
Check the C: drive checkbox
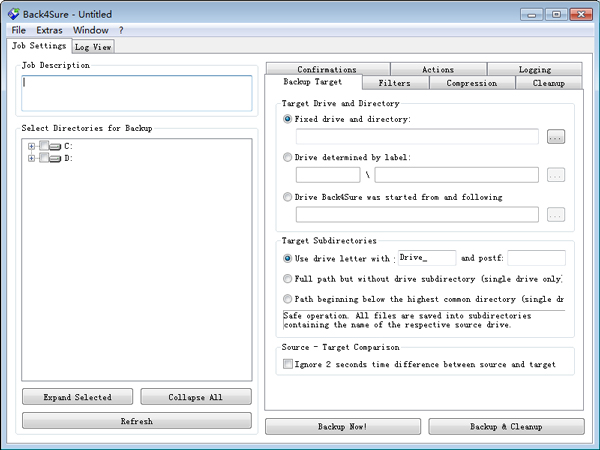[44, 145]
